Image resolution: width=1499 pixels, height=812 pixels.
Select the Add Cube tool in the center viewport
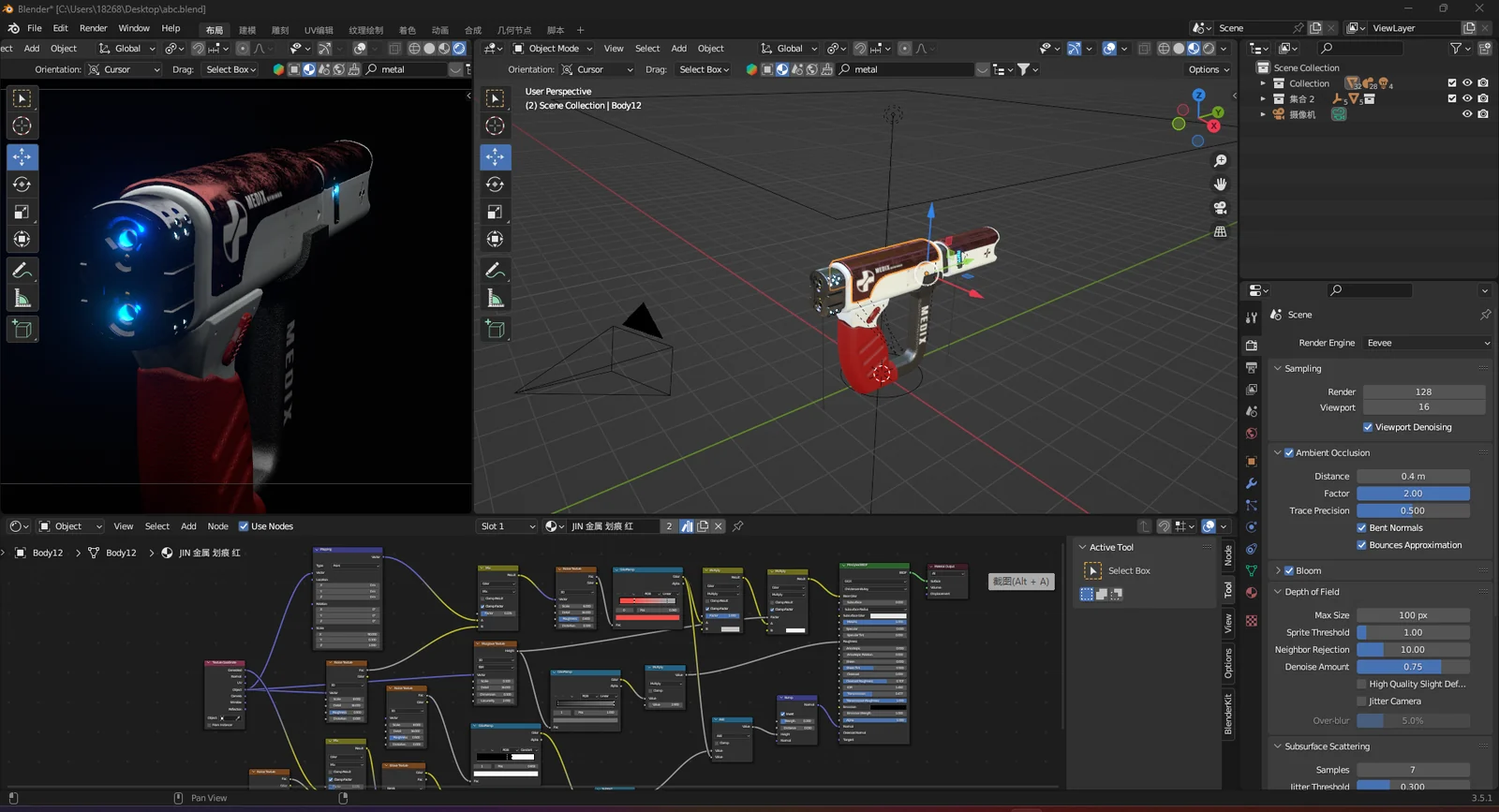pos(496,329)
